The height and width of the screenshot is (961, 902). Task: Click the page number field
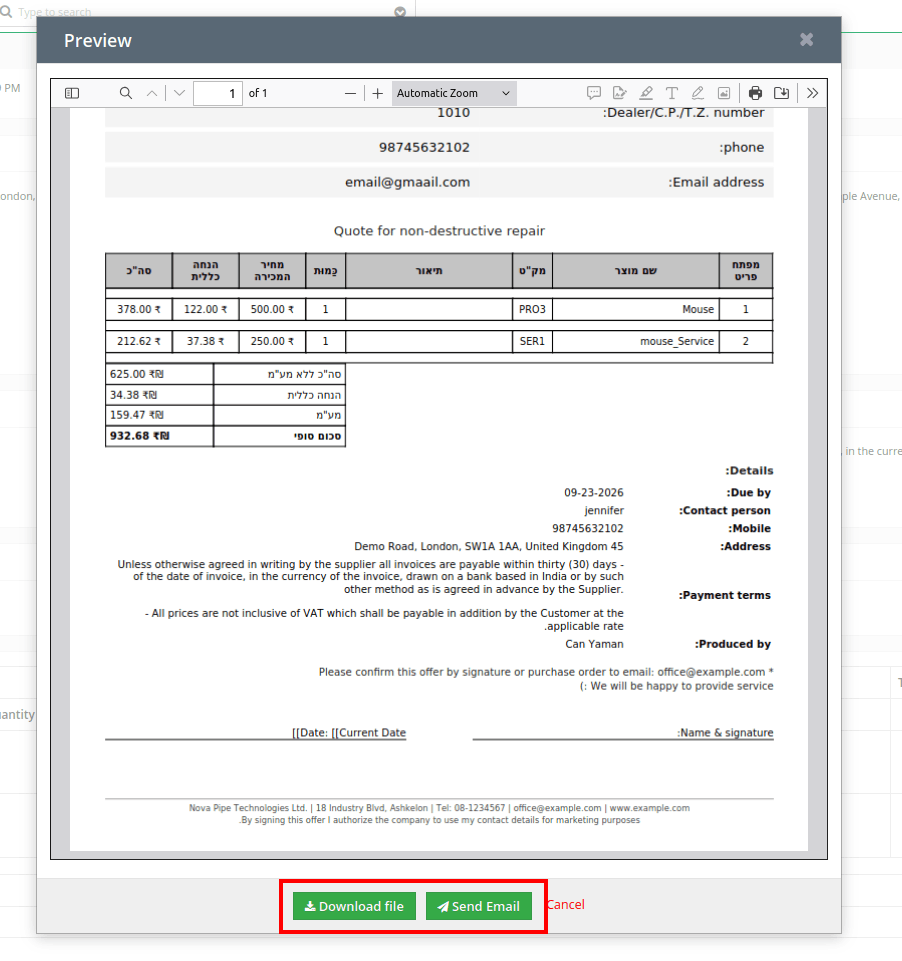(x=218, y=93)
